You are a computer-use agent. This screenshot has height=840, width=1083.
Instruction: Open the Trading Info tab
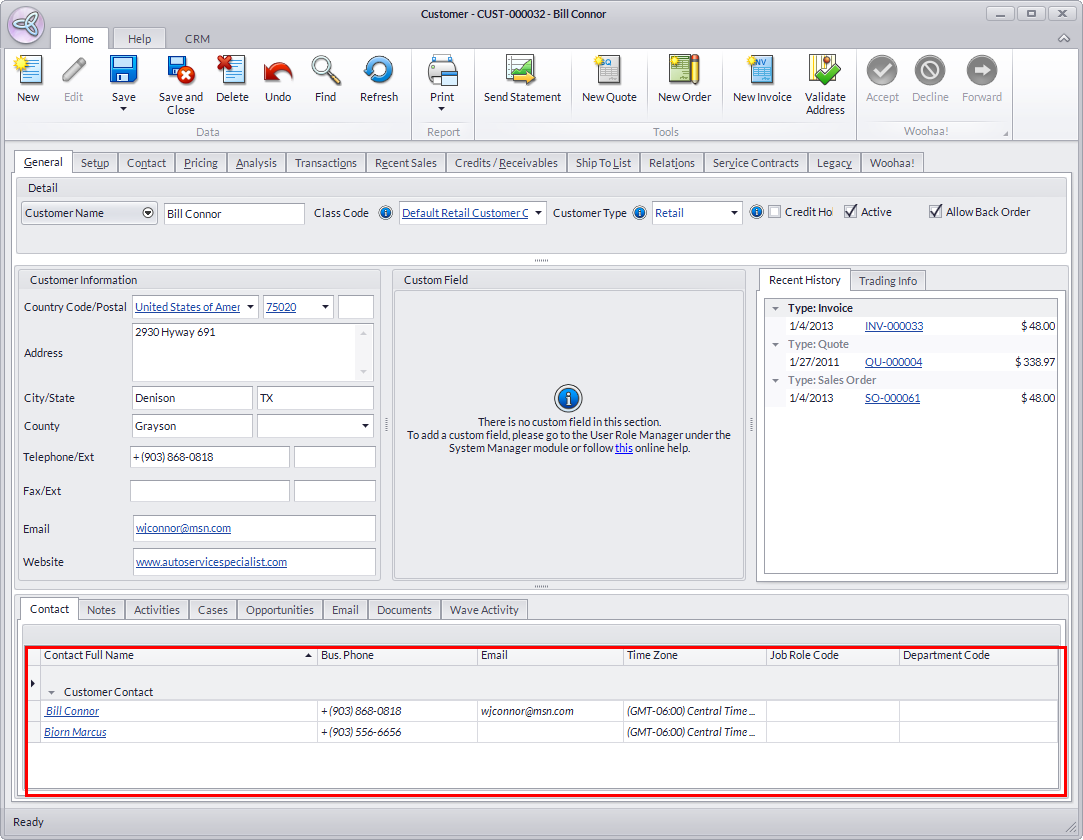888,281
